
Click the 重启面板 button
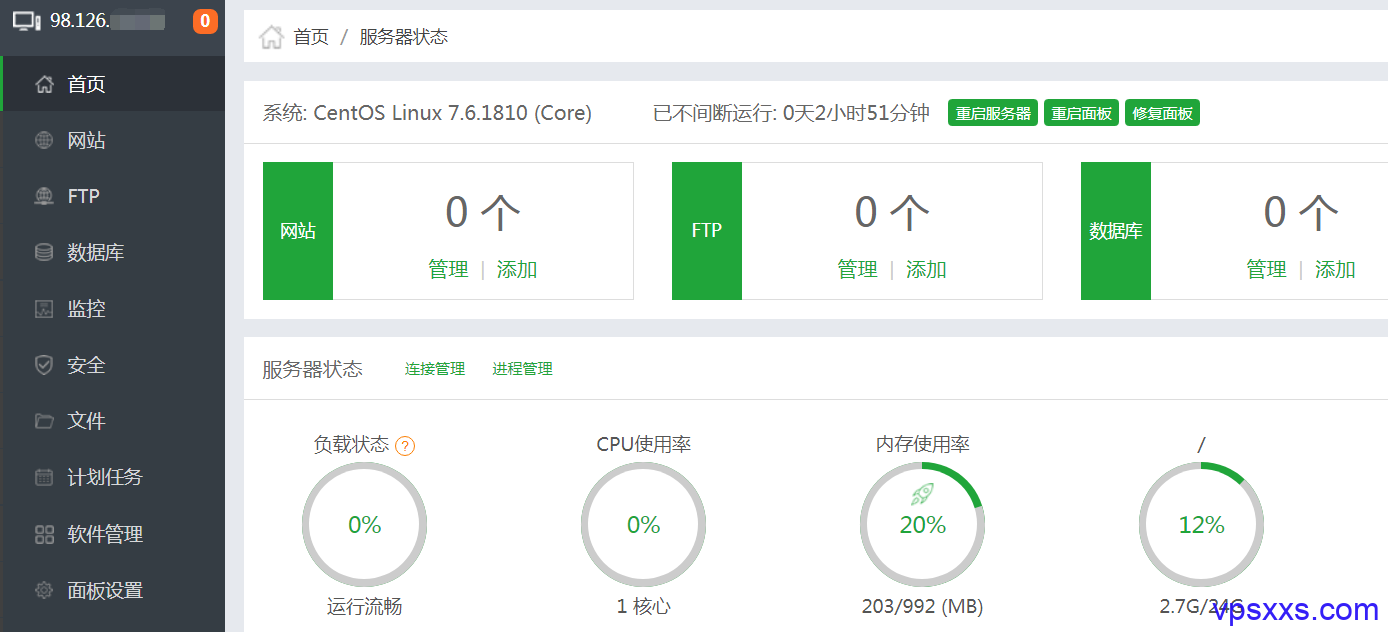pyautogui.click(x=1081, y=113)
